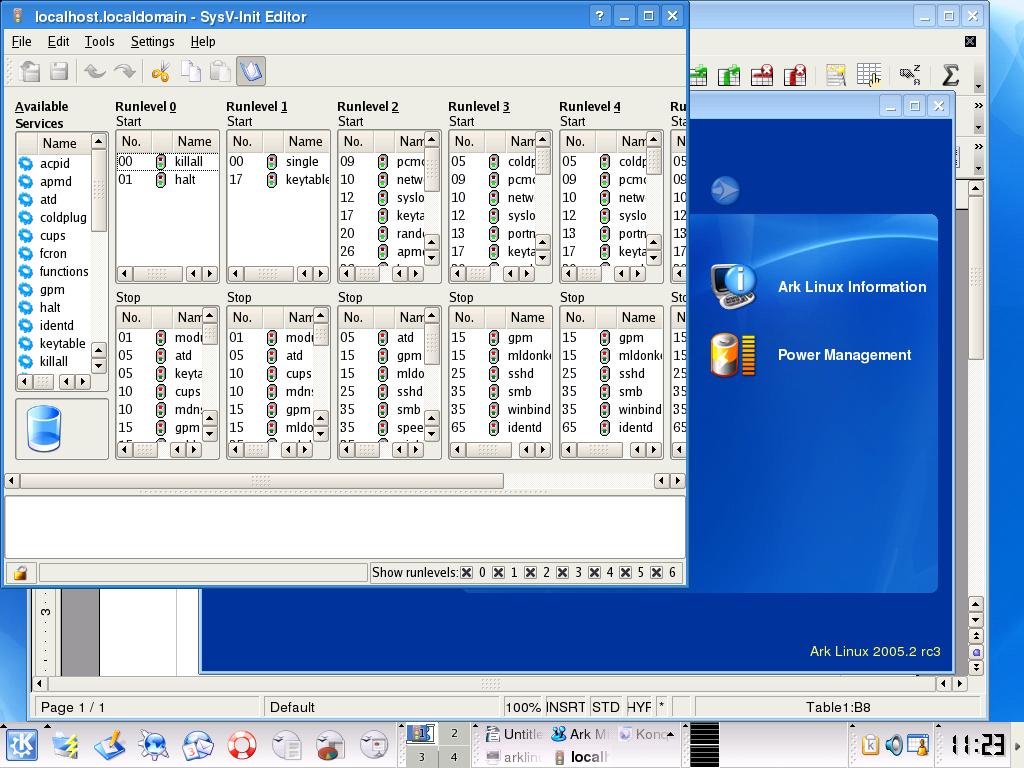Viewport: 1024px width, 768px height.
Task: Click the lock icon in the status bar
Action: (x=20, y=573)
